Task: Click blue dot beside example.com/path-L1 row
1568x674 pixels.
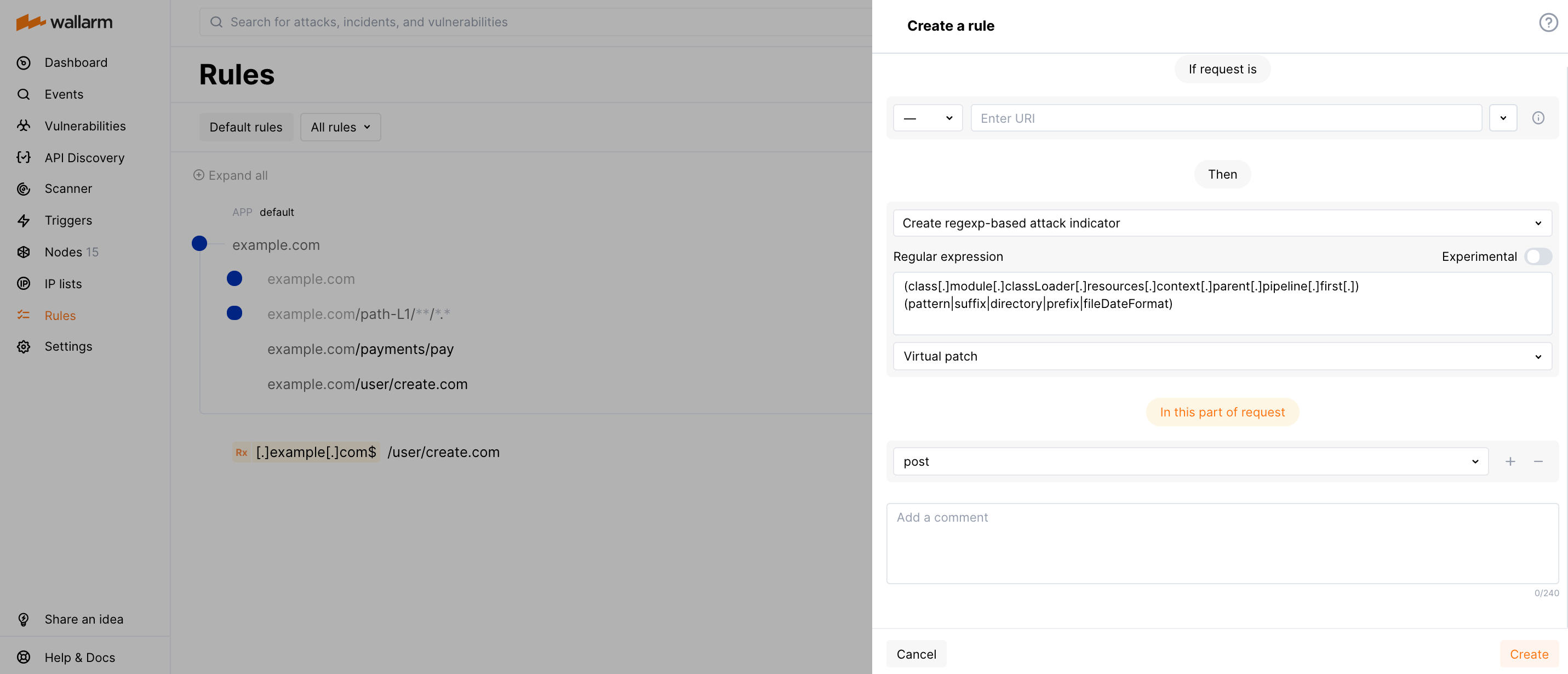Action: point(234,313)
